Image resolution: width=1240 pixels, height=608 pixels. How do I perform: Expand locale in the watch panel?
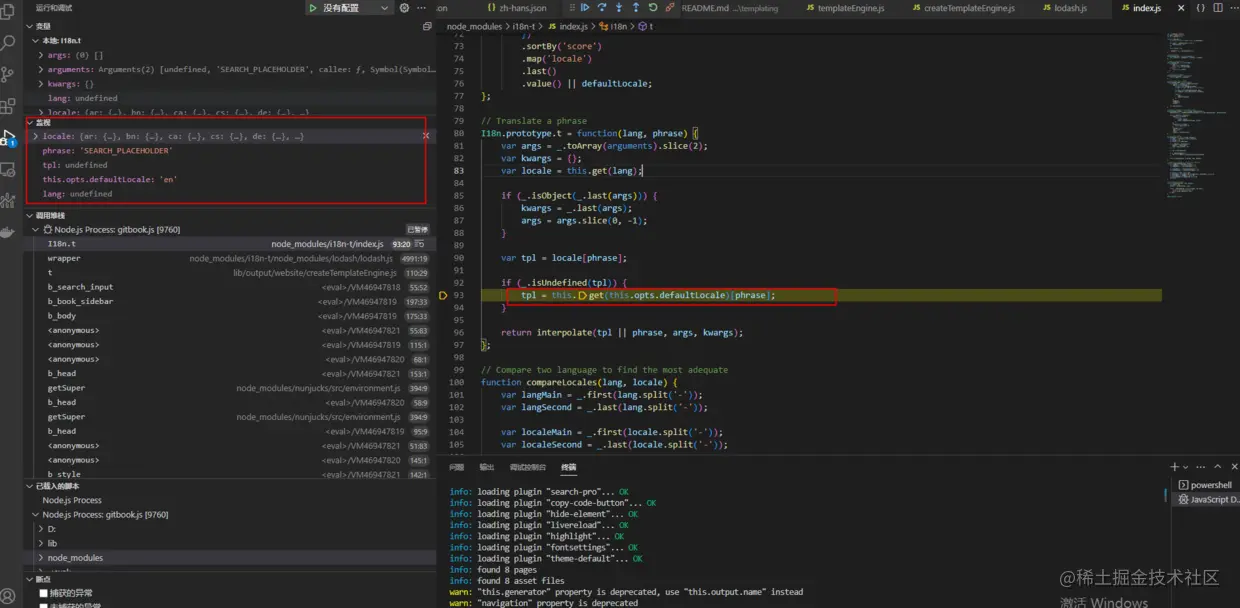tap(37, 136)
